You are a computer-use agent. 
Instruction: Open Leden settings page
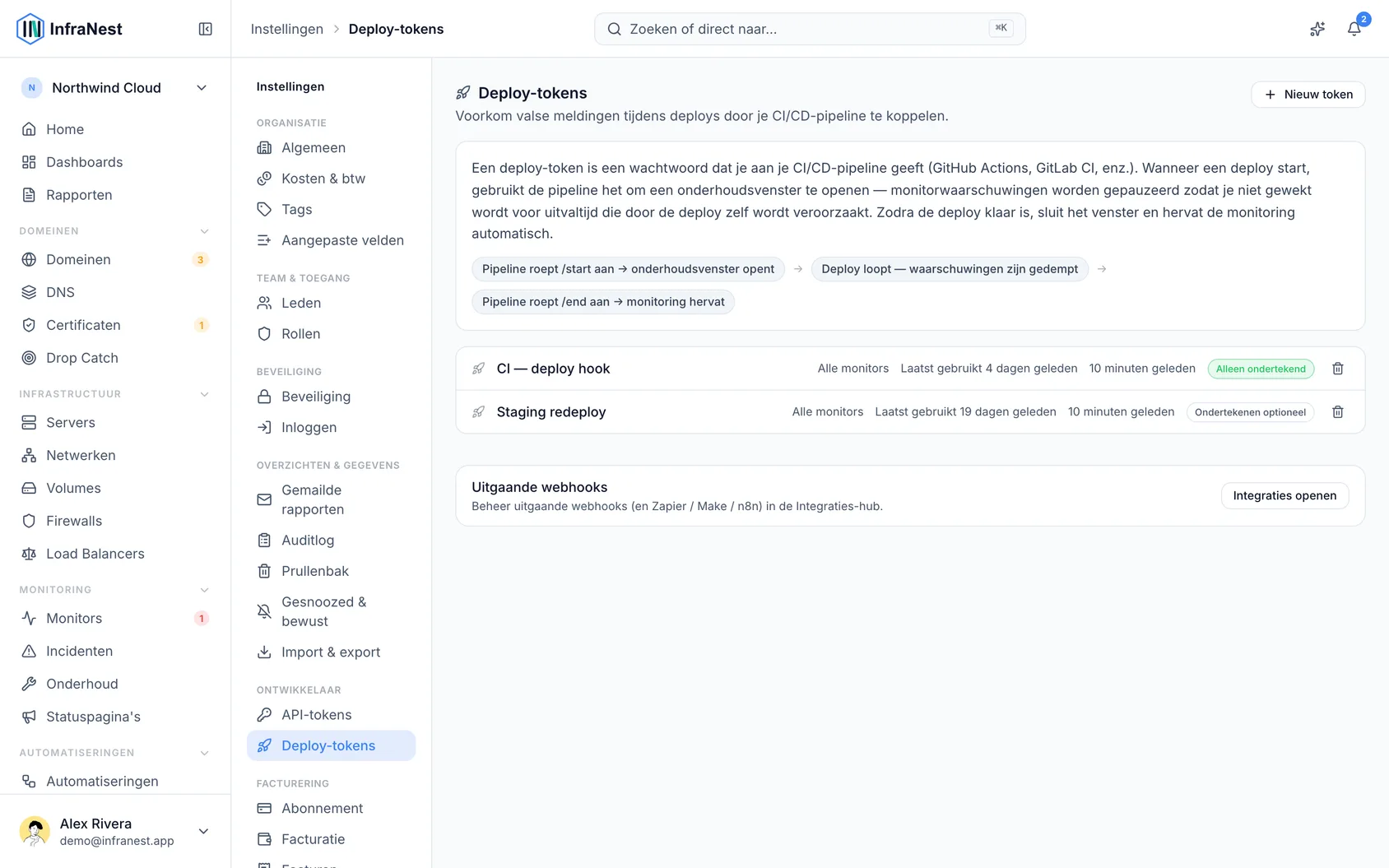pyautogui.click(x=331, y=303)
